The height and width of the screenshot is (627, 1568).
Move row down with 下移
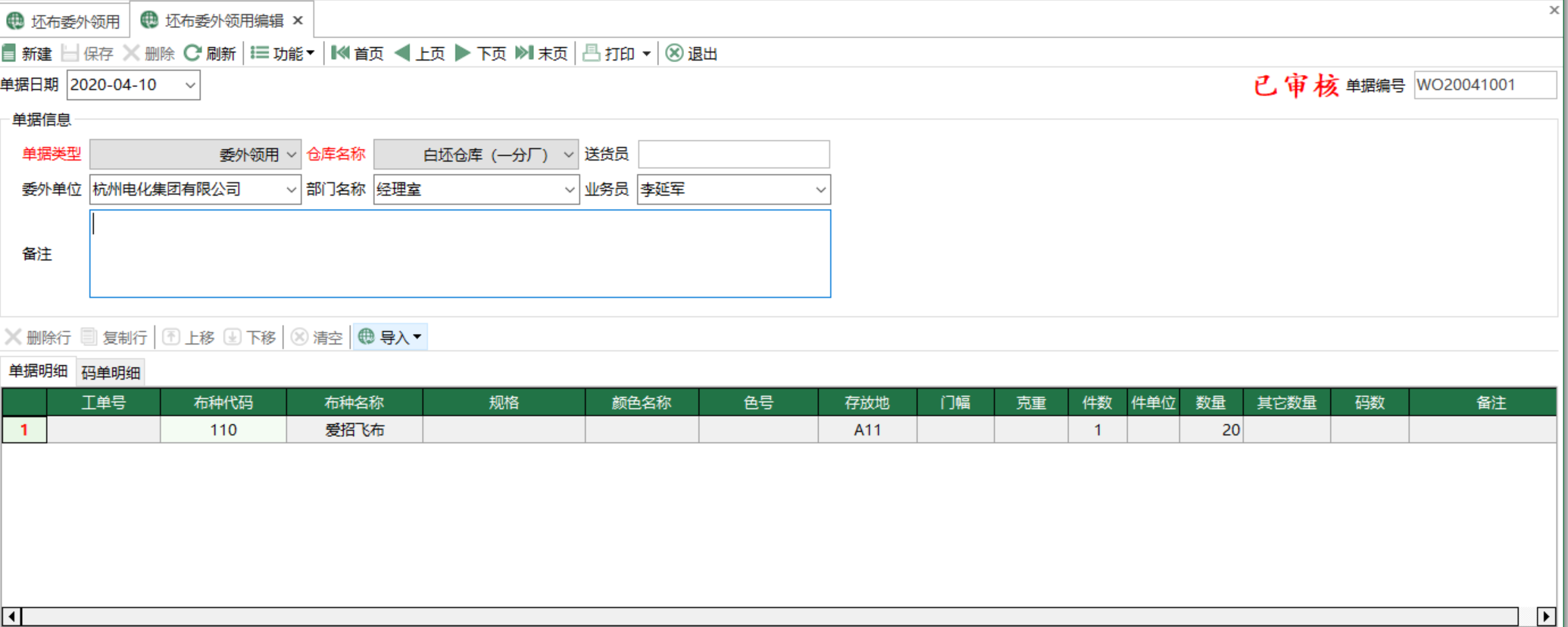(250, 337)
